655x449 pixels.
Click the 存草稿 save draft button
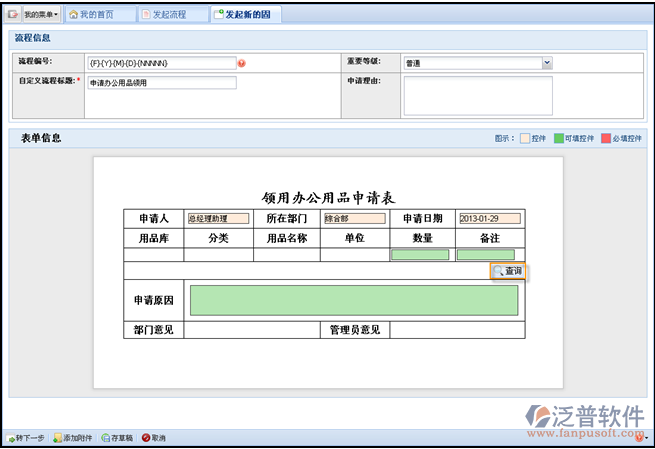click(x=117, y=438)
